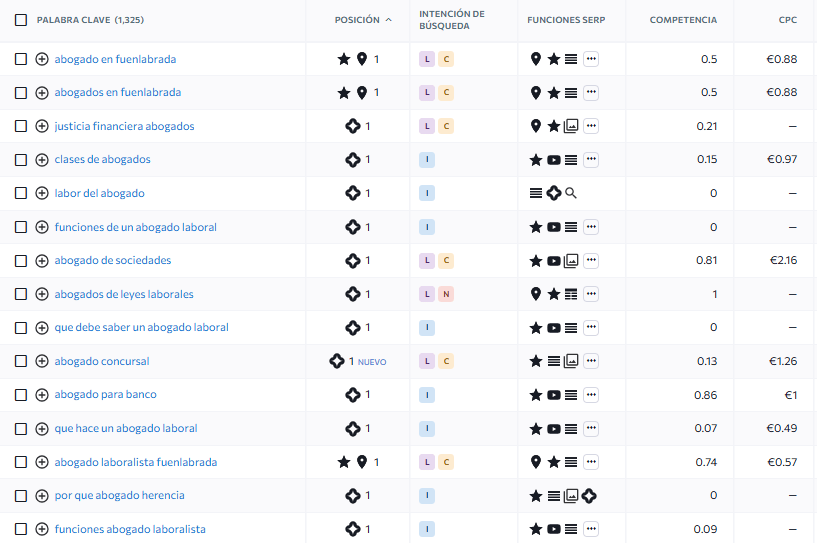Image resolution: width=817 pixels, height=543 pixels.
Task: Click the plus icon beside 'abogado para banco'
Action: point(42,395)
